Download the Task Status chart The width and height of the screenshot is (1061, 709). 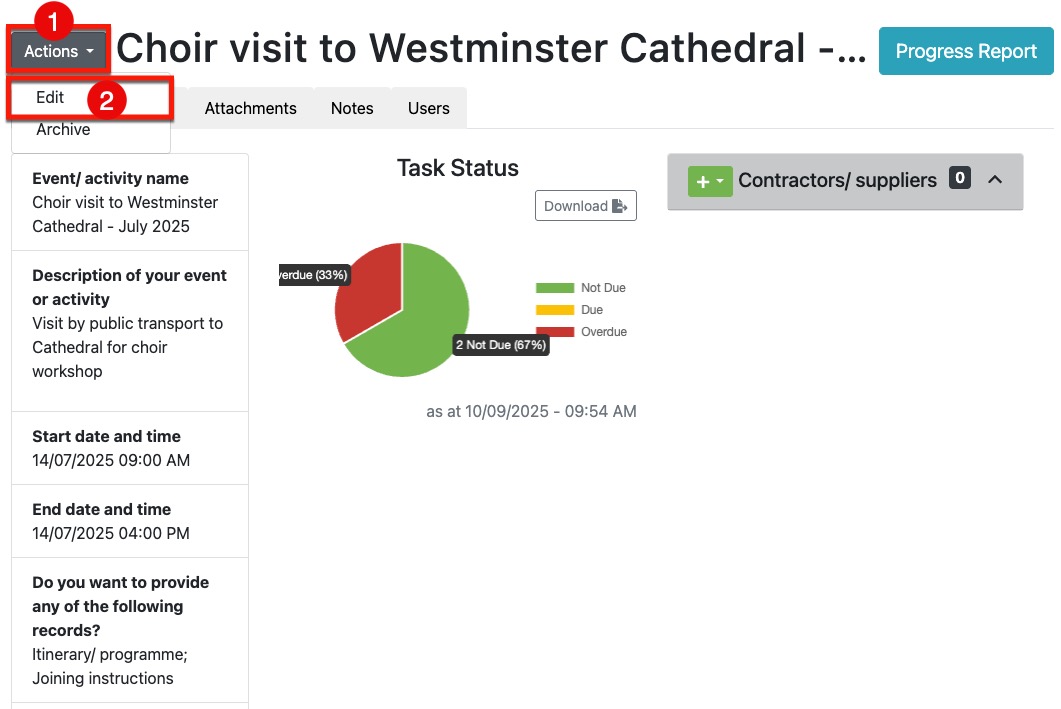(x=585, y=206)
